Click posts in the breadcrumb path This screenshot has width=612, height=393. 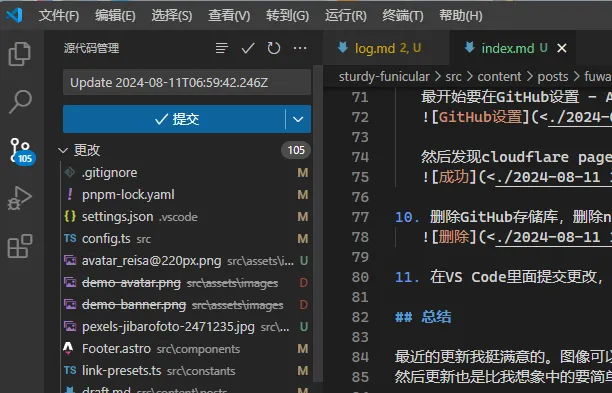click(x=553, y=76)
